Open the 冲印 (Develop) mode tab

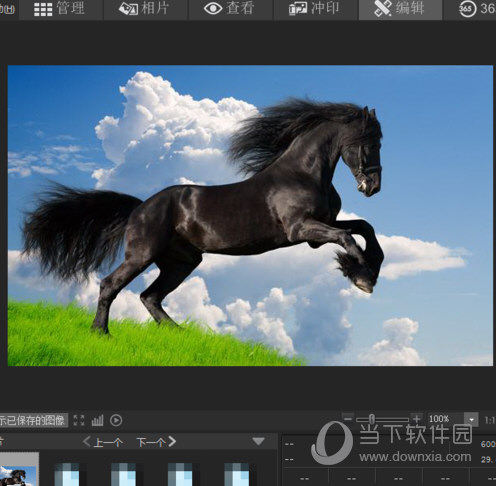pyautogui.click(x=315, y=9)
